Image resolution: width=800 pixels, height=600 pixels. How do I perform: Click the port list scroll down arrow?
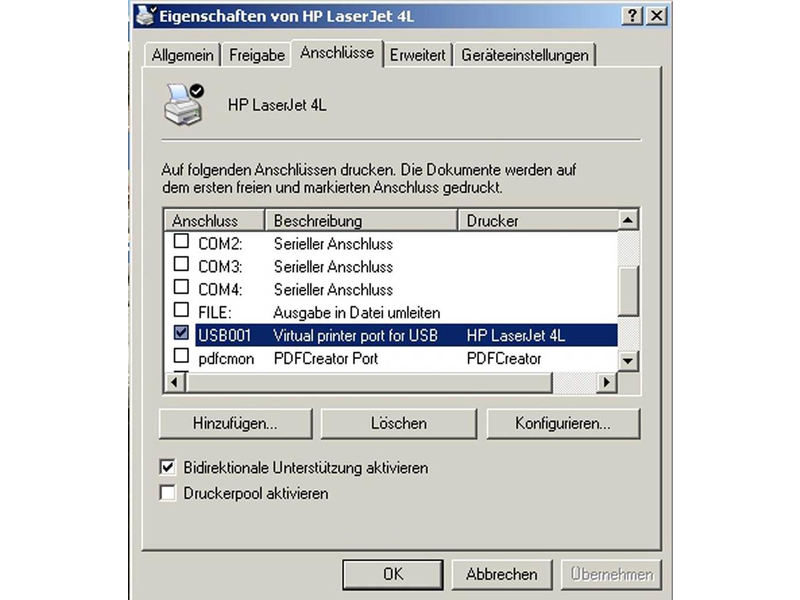[628, 361]
